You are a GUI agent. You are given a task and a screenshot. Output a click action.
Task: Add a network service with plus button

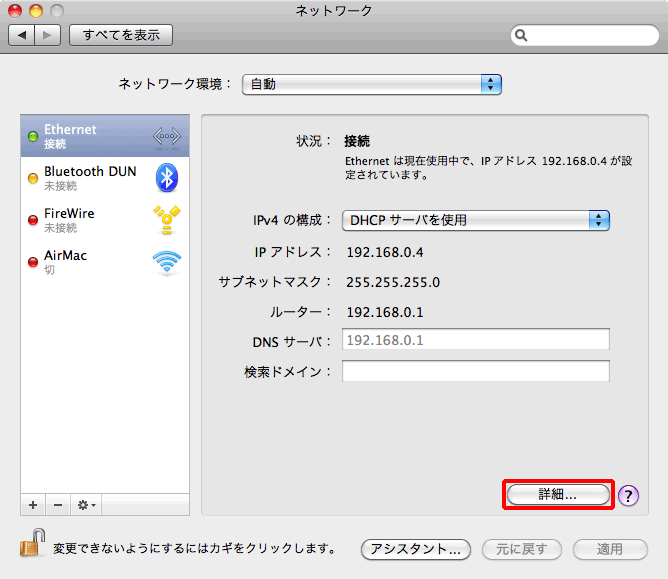coord(33,505)
